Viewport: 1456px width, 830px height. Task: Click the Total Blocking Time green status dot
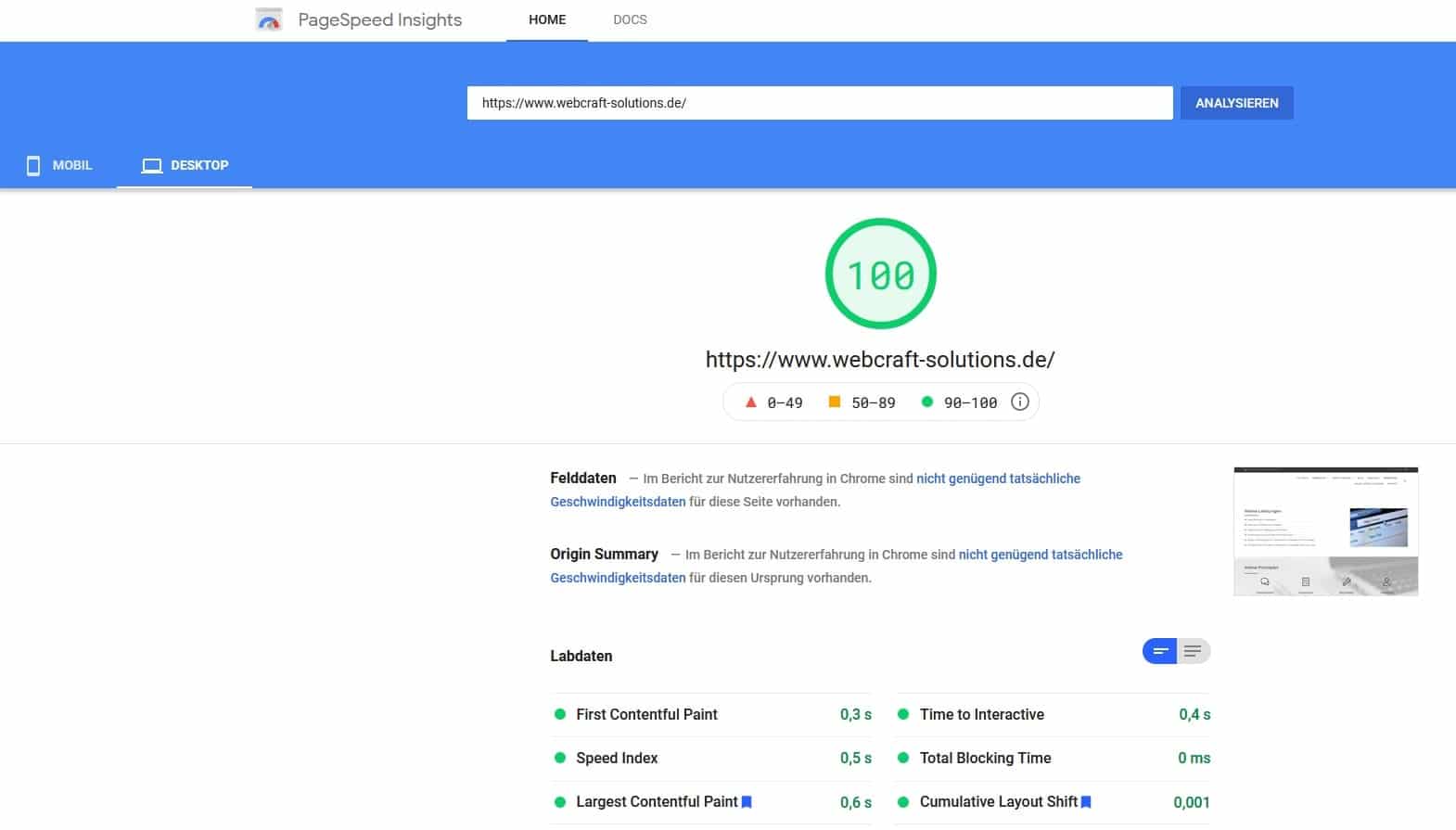tap(903, 758)
